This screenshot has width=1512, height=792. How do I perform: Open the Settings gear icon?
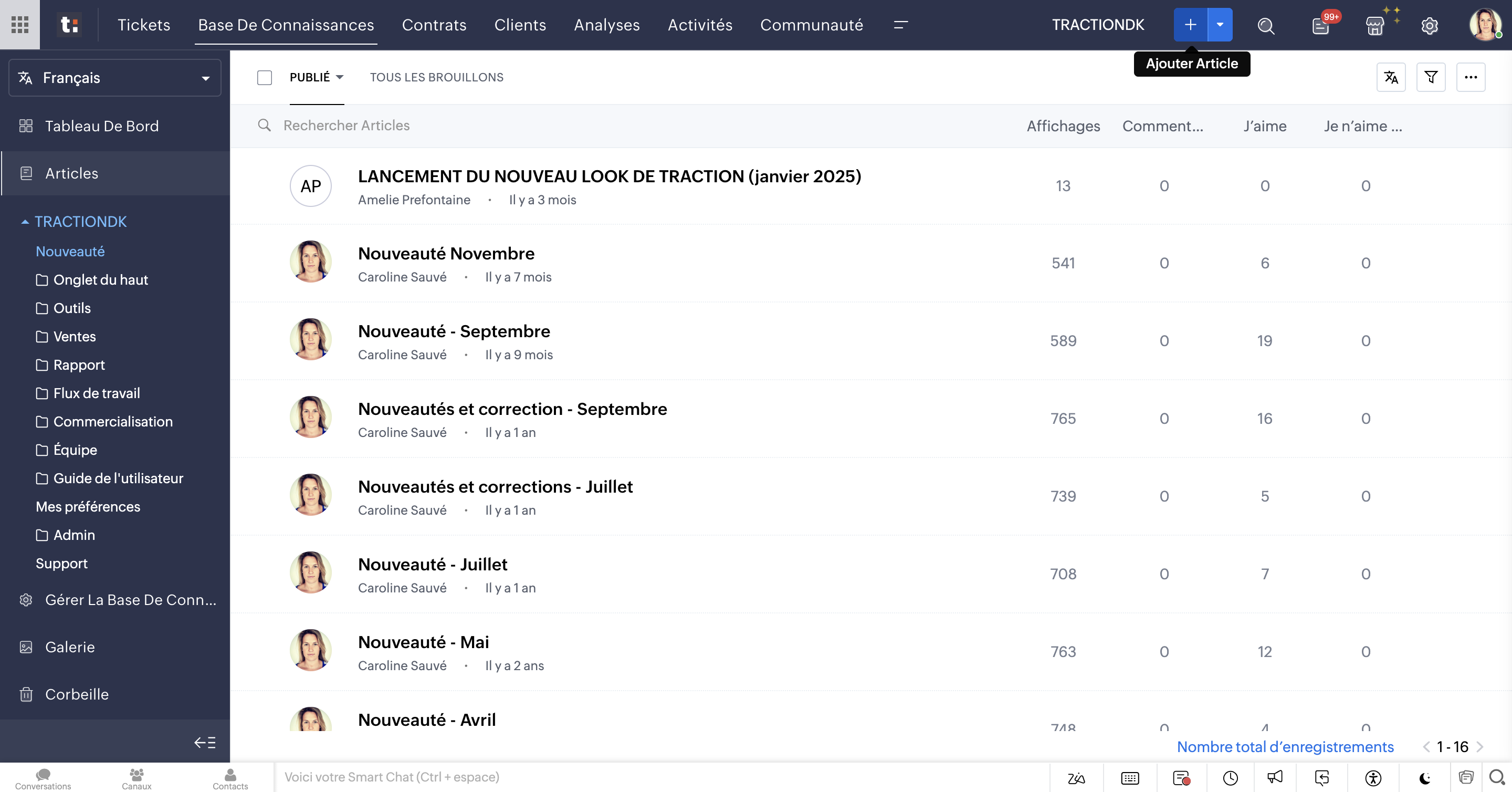(x=1429, y=26)
